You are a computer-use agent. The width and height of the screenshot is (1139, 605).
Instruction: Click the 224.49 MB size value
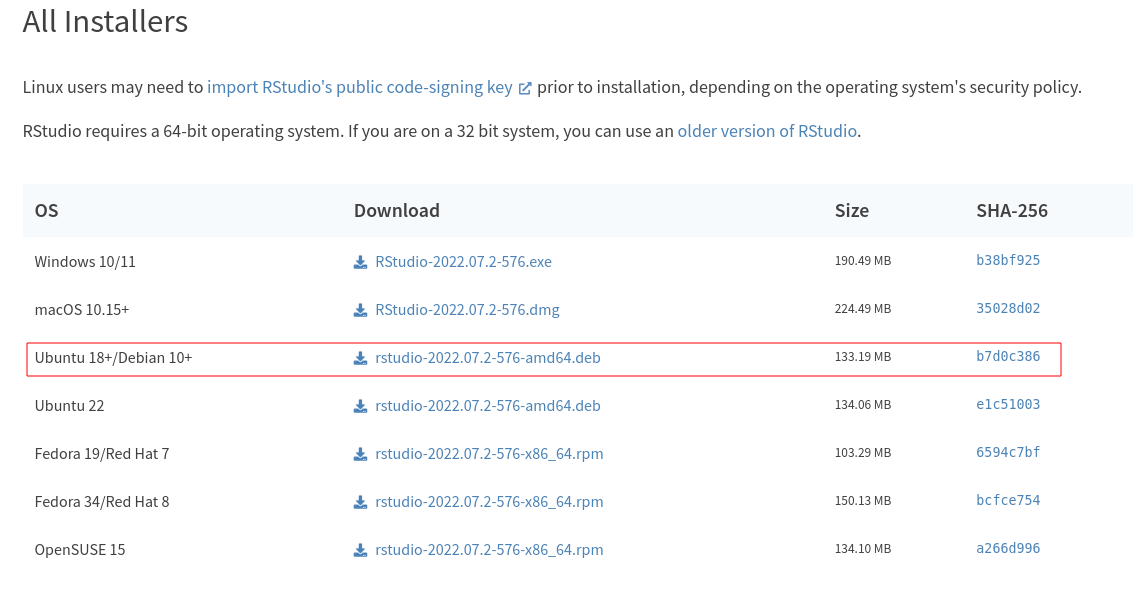coord(862,309)
